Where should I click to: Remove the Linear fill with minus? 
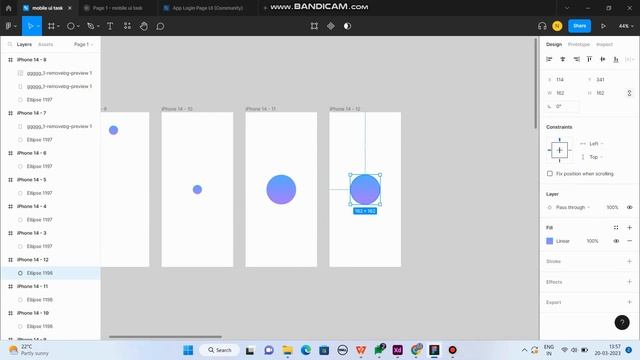(x=629, y=241)
